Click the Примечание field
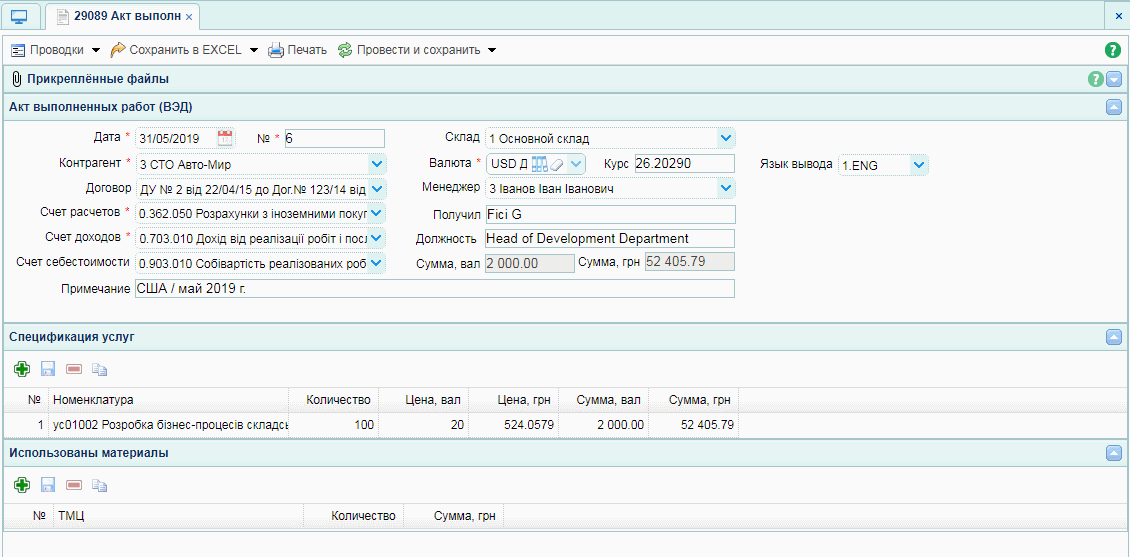This screenshot has height=557, width=1130. click(435, 288)
